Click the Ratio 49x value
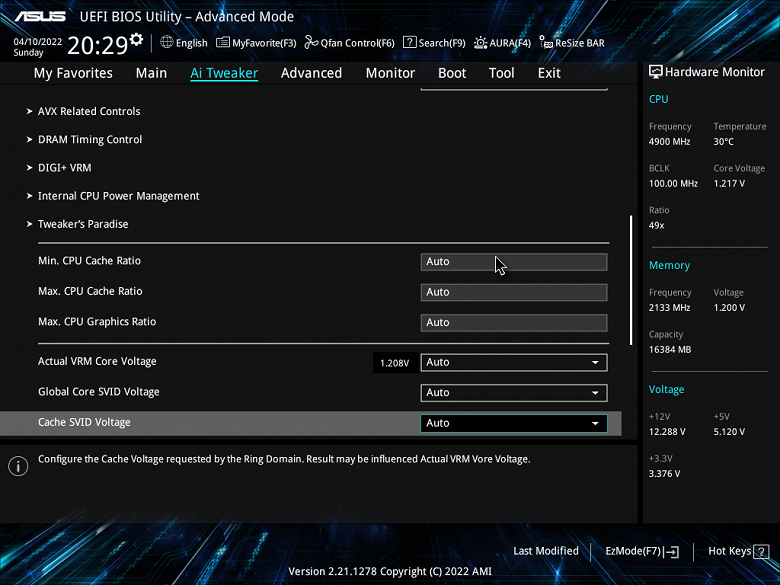Screen dimensions: 780x585 click(656, 225)
